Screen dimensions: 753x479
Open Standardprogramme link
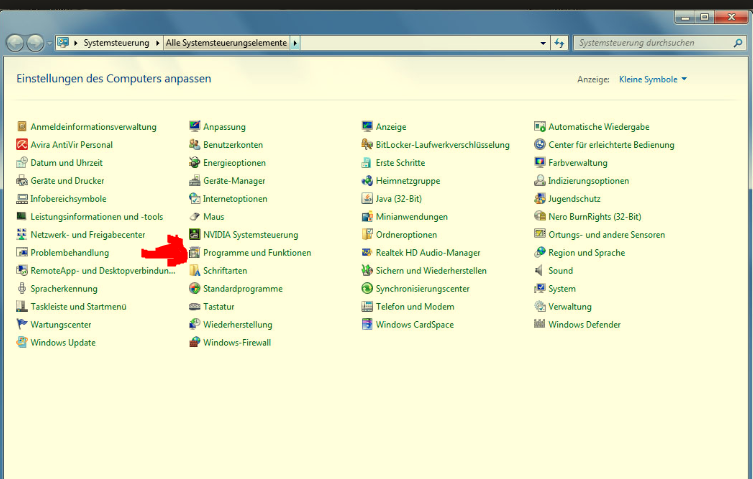(x=243, y=288)
